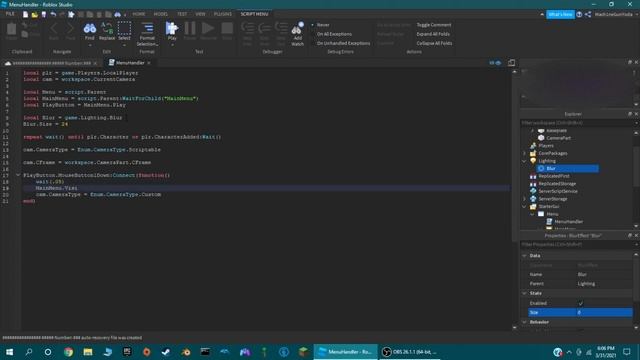
Task: Click Collapse All Folds action
Action: coord(434,43)
